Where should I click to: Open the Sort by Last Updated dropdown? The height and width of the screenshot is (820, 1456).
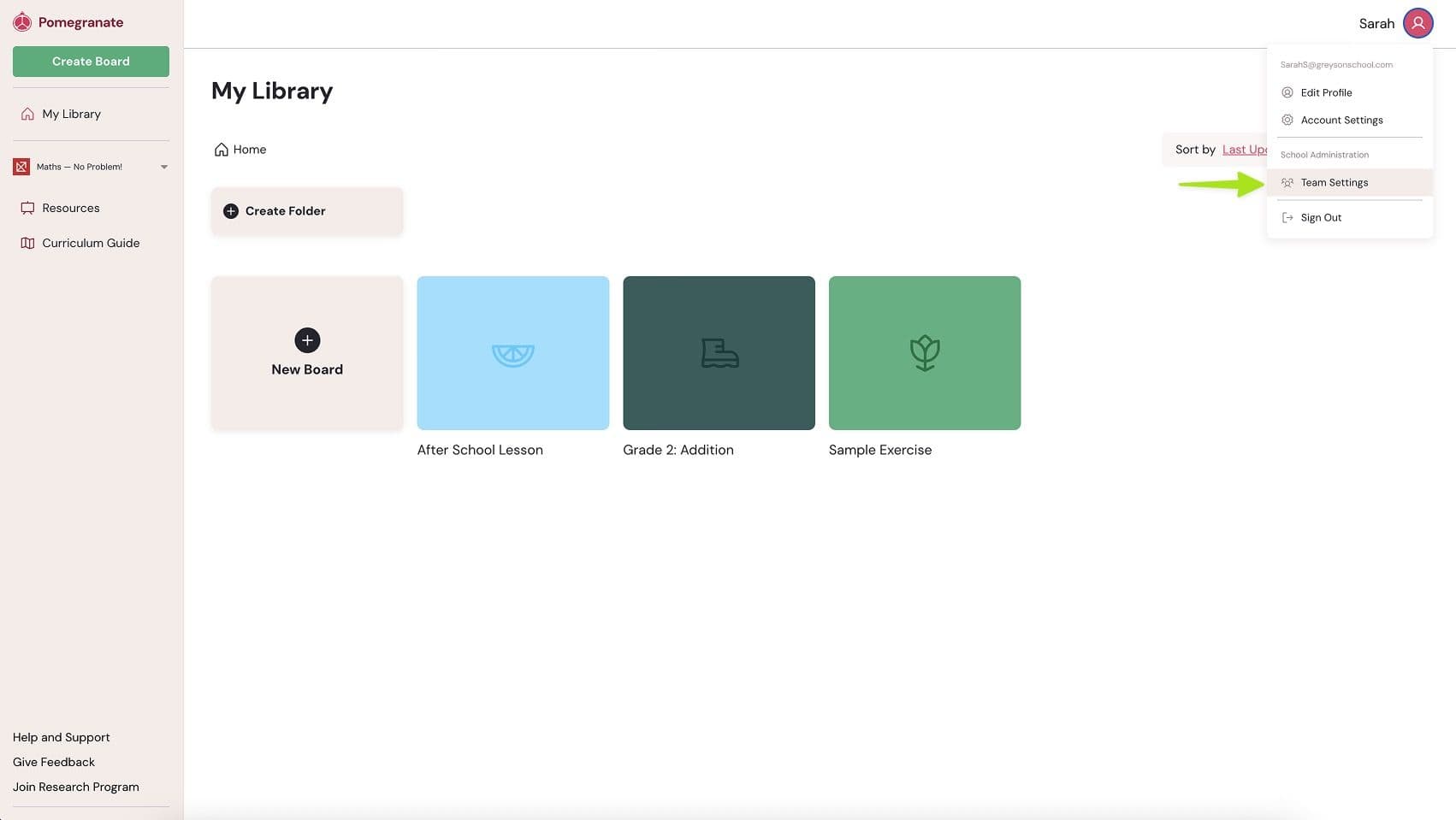click(1243, 150)
